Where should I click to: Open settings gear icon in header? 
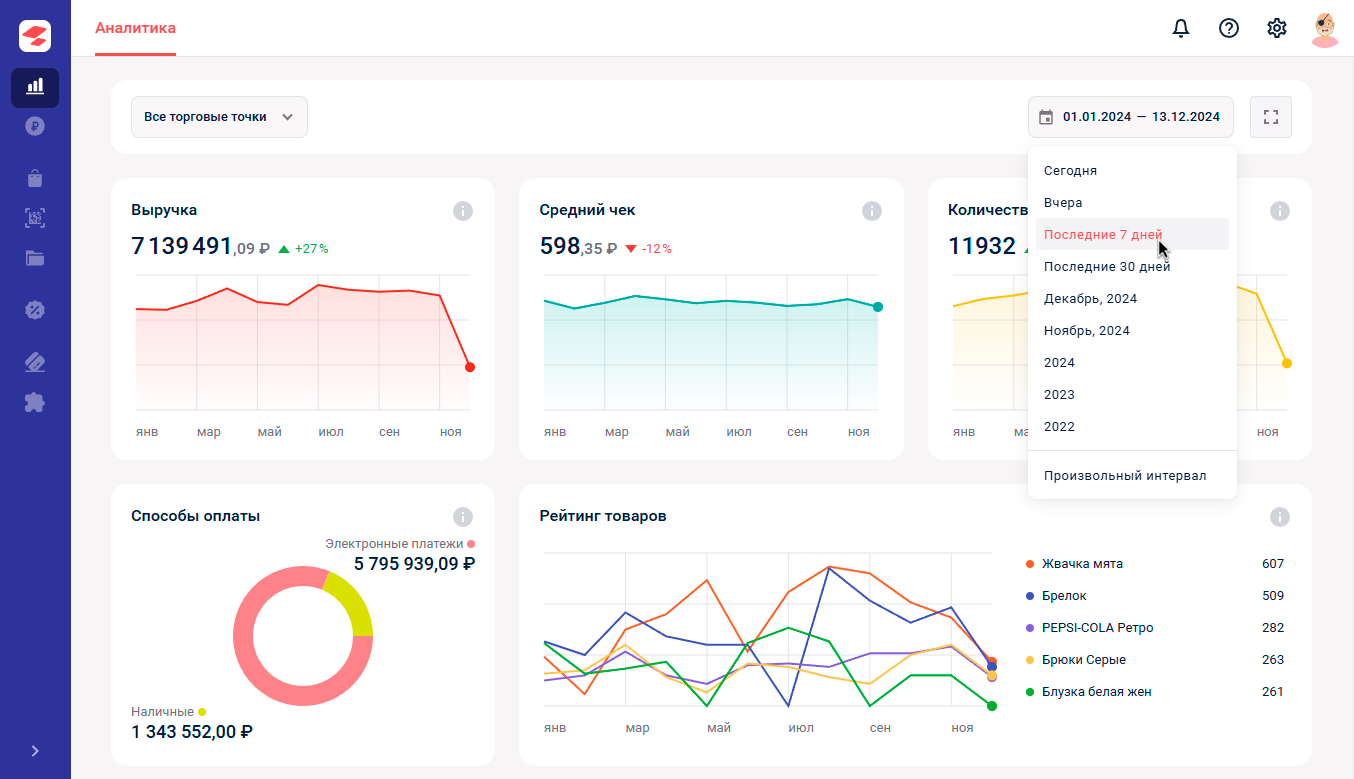coord(1277,28)
